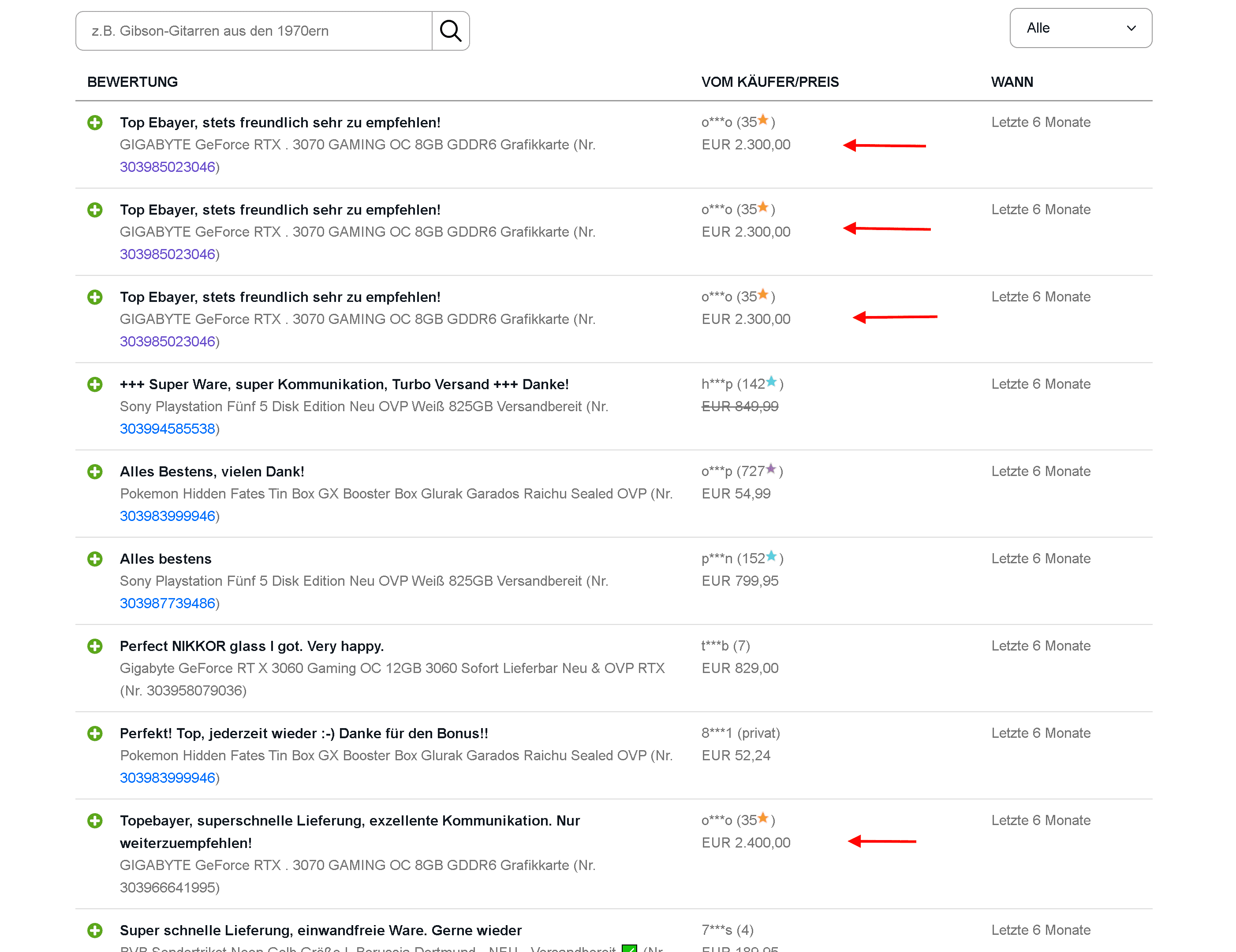The height and width of the screenshot is (952, 1236).
Task: Click the review text Alles Bestens, vielen Dank!
Action: point(212,472)
